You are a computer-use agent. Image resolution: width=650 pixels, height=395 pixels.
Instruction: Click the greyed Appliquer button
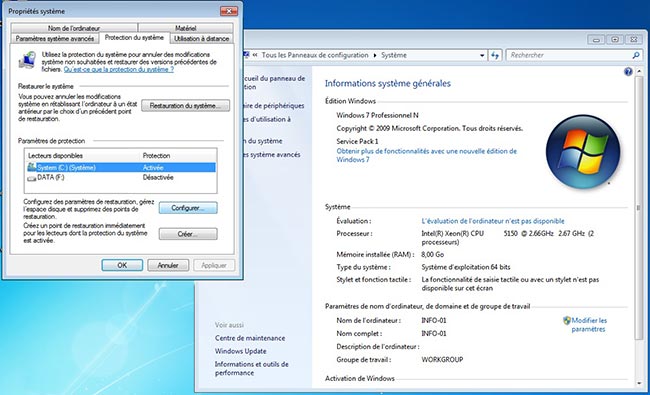[x=214, y=265]
